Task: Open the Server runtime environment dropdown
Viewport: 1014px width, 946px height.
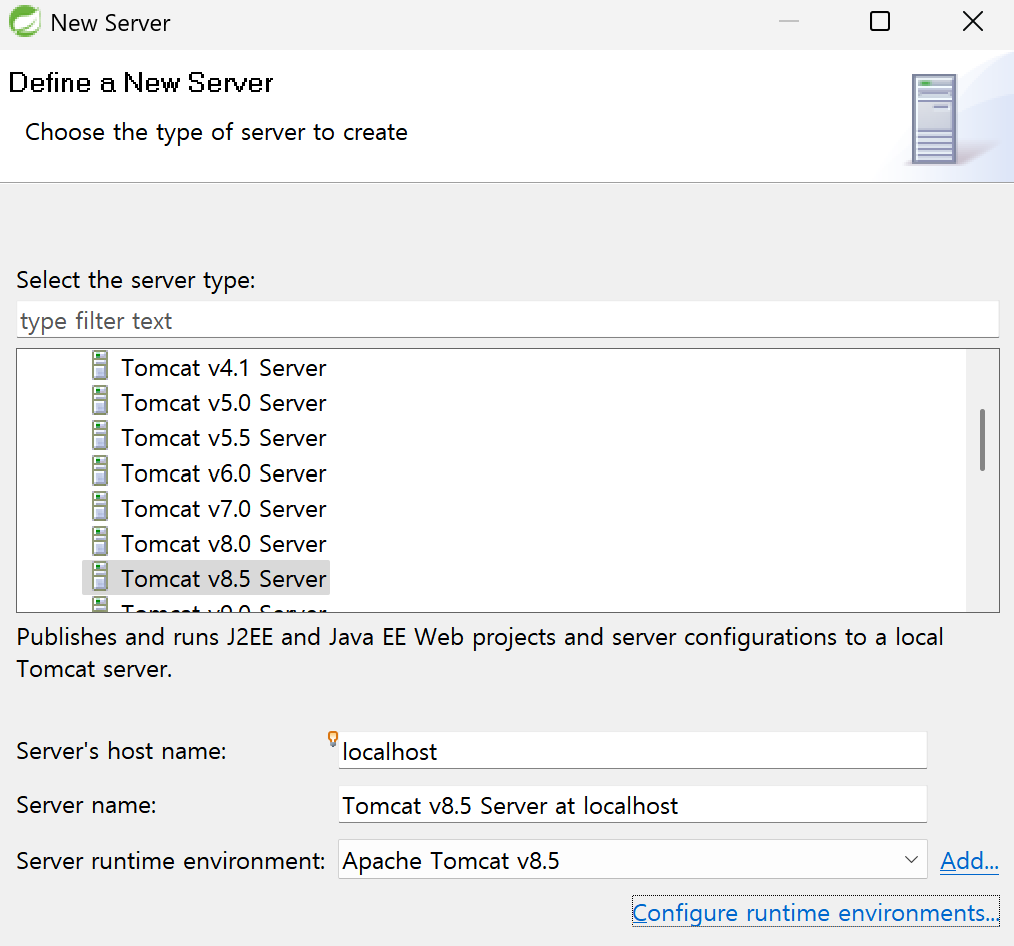Action: [632, 860]
